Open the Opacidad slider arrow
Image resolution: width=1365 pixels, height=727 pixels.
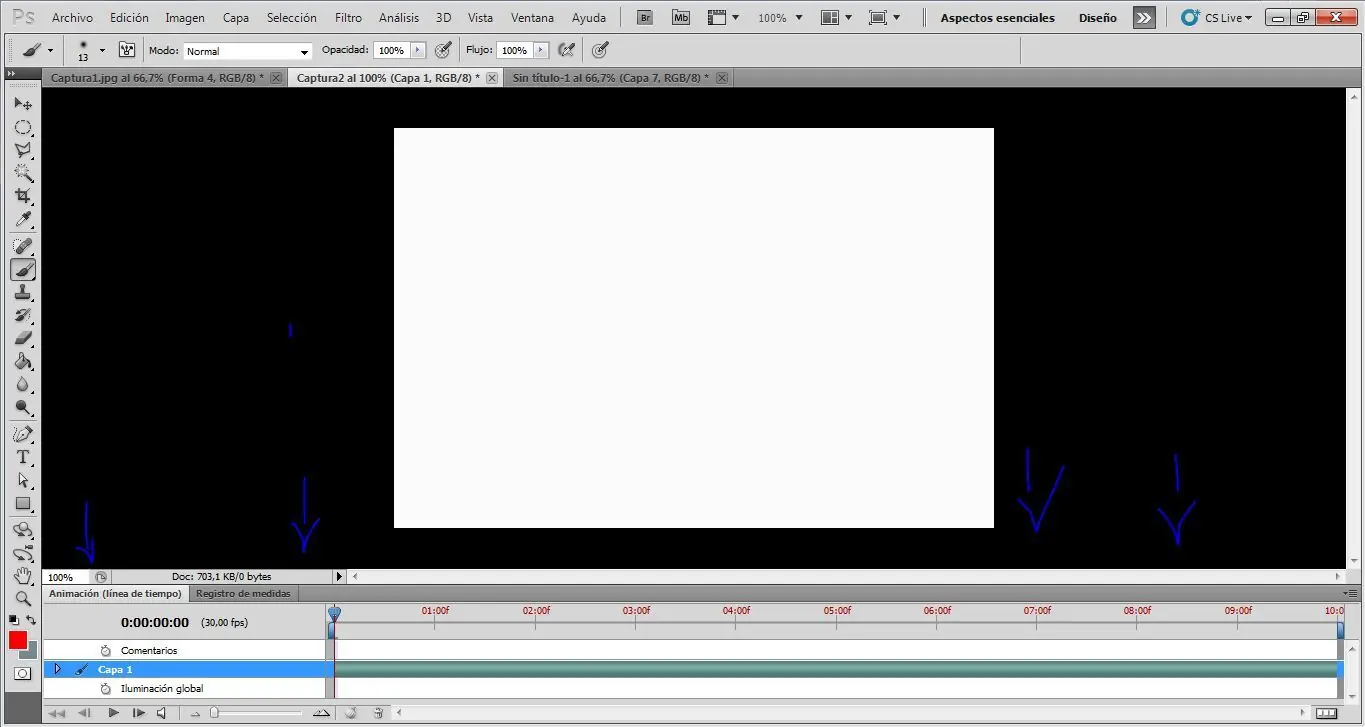point(418,50)
